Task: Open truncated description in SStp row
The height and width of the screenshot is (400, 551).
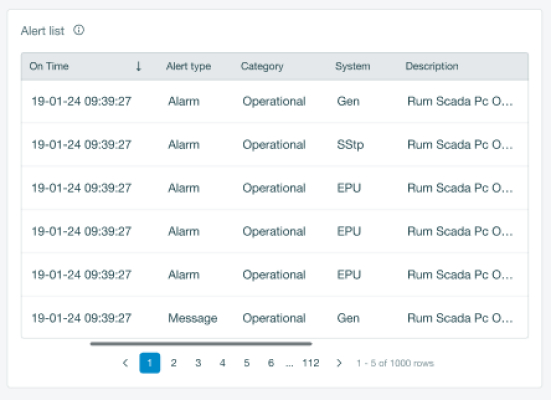Action: click(x=460, y=144)
